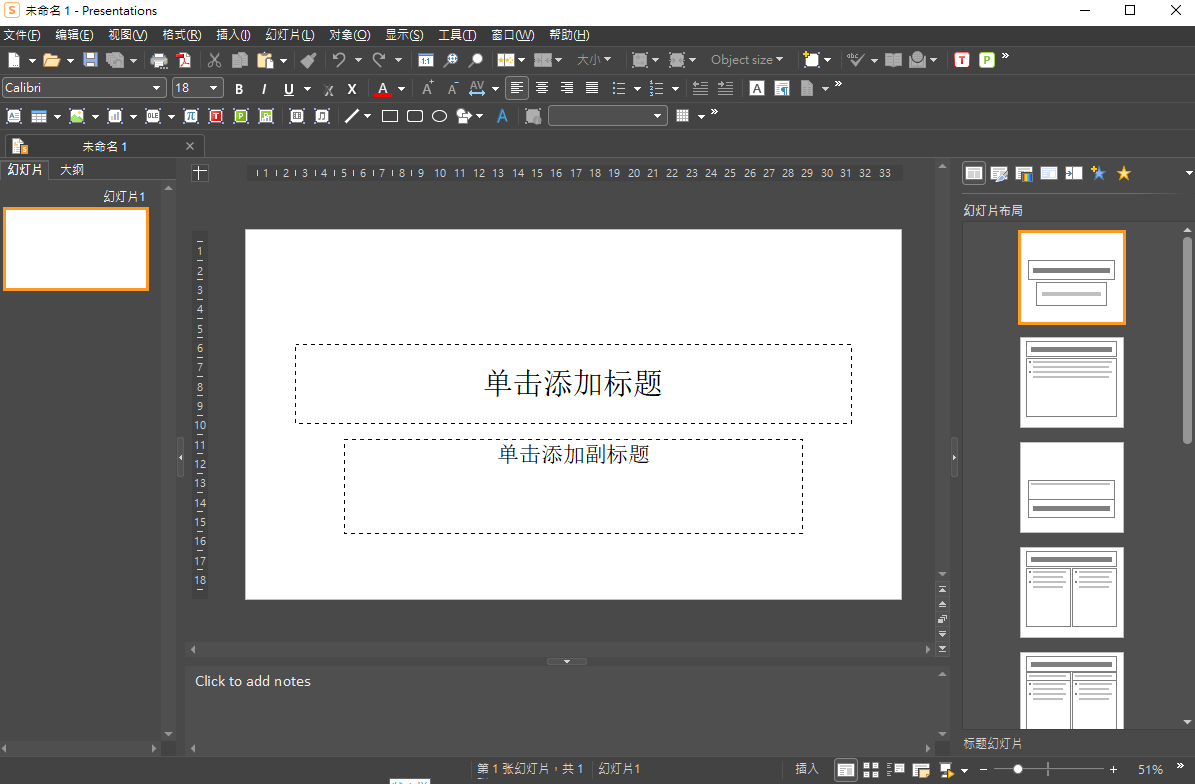Enable left text alignment
The width and height of the screenshot is (1195, 784).
tap(516, 88)
